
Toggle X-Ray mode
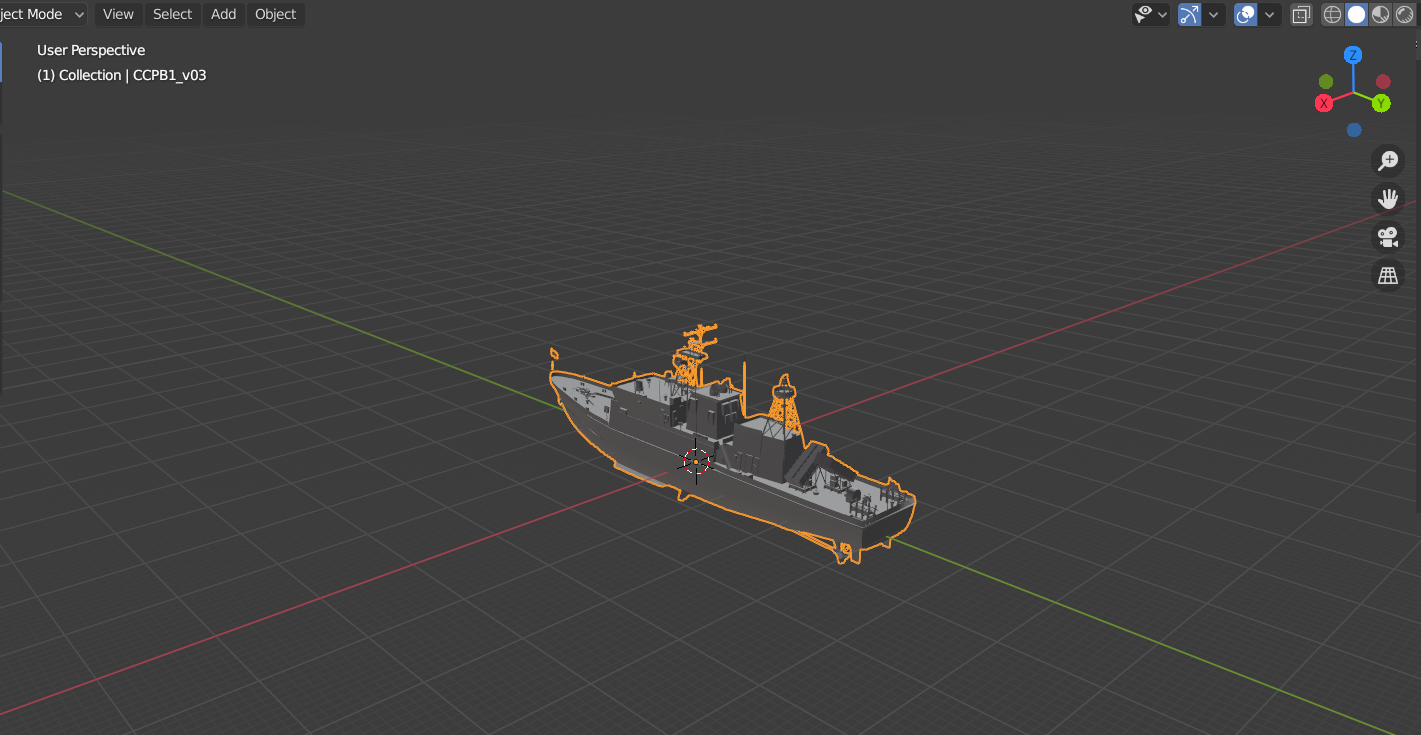(x=1301, y=14)
